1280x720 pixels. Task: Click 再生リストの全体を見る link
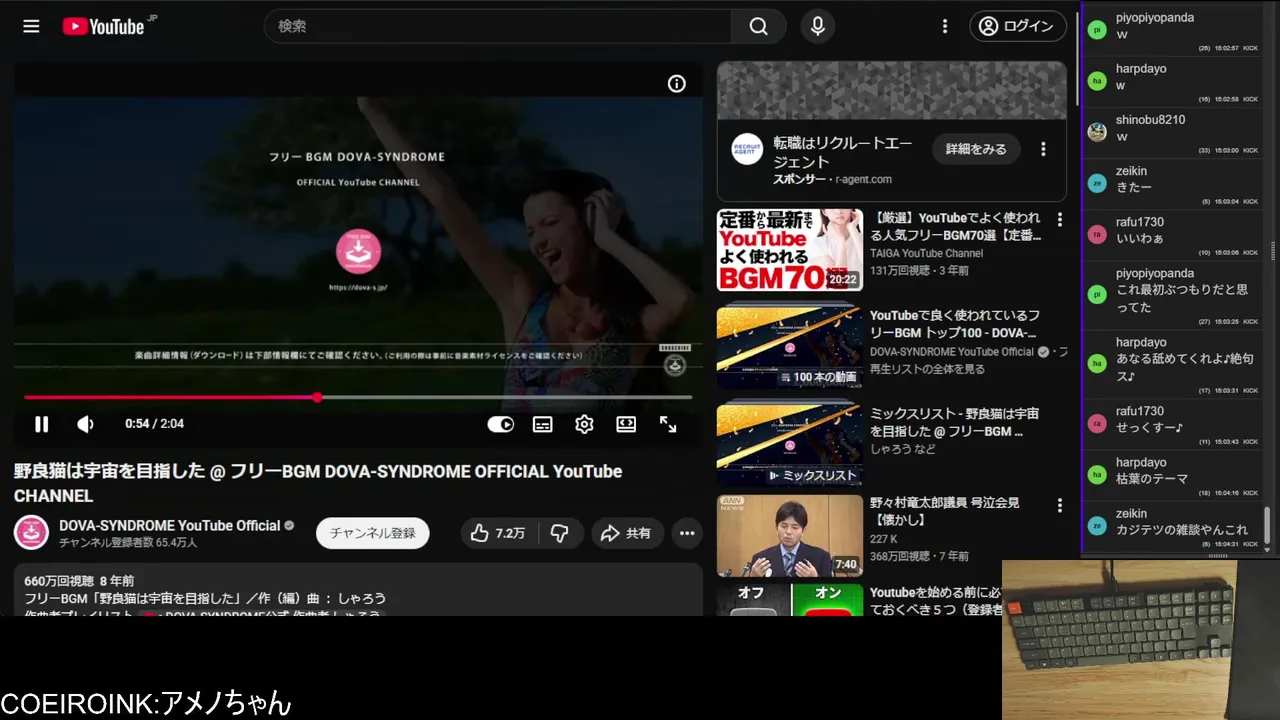click(927, 369)
